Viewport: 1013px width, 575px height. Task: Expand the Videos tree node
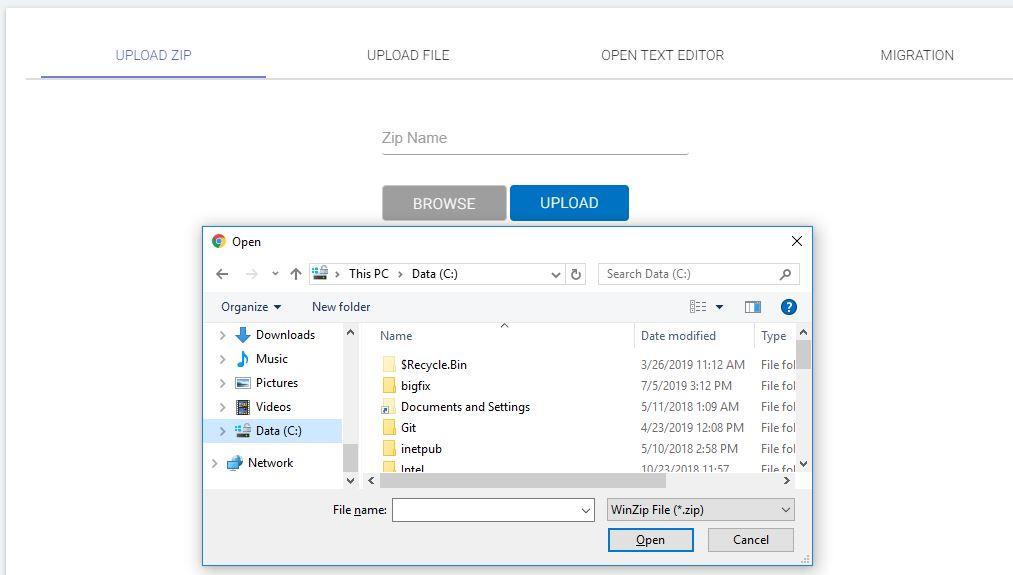[x=222, y=407]
